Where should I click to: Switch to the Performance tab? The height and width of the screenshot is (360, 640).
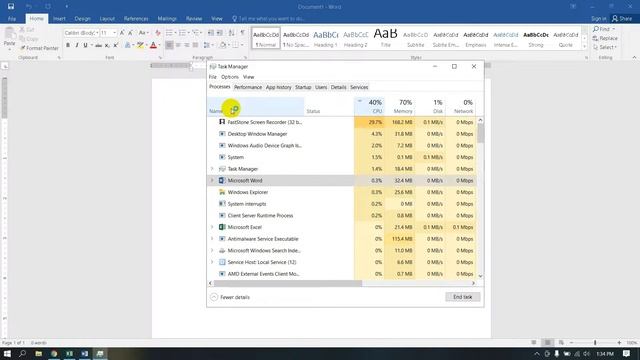(x=248, y=87)
